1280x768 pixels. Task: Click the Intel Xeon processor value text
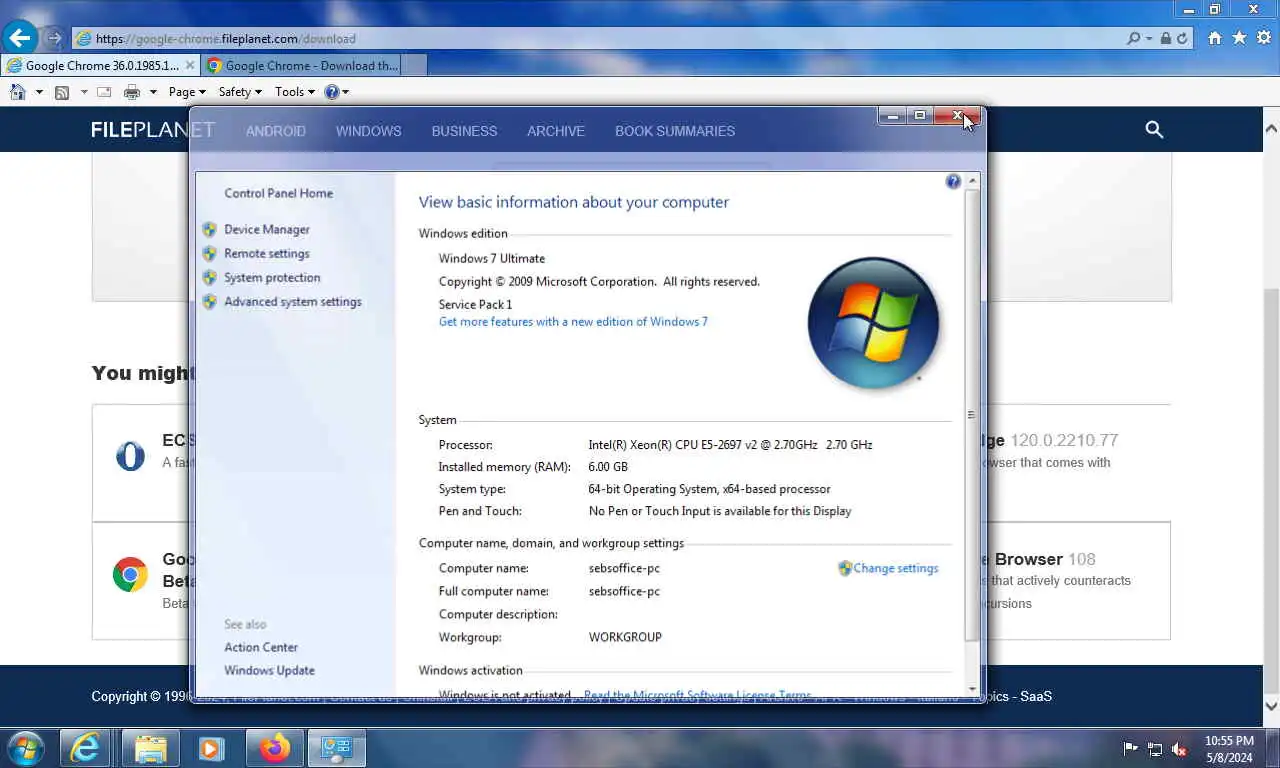pyautogui.click(x=730, y=444)
